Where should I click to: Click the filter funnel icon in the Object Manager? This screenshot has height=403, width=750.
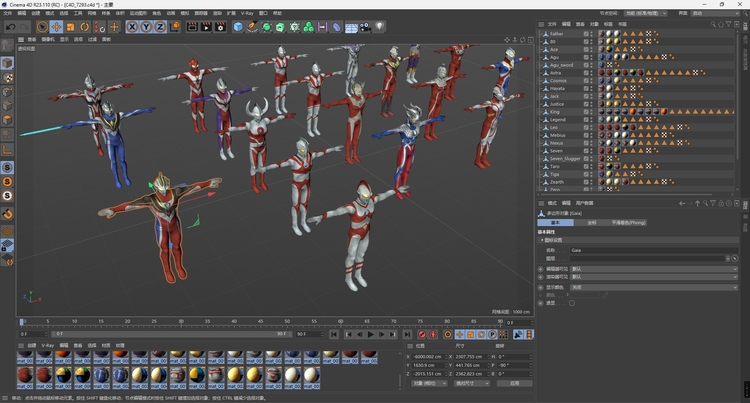(x=729, y=24)
